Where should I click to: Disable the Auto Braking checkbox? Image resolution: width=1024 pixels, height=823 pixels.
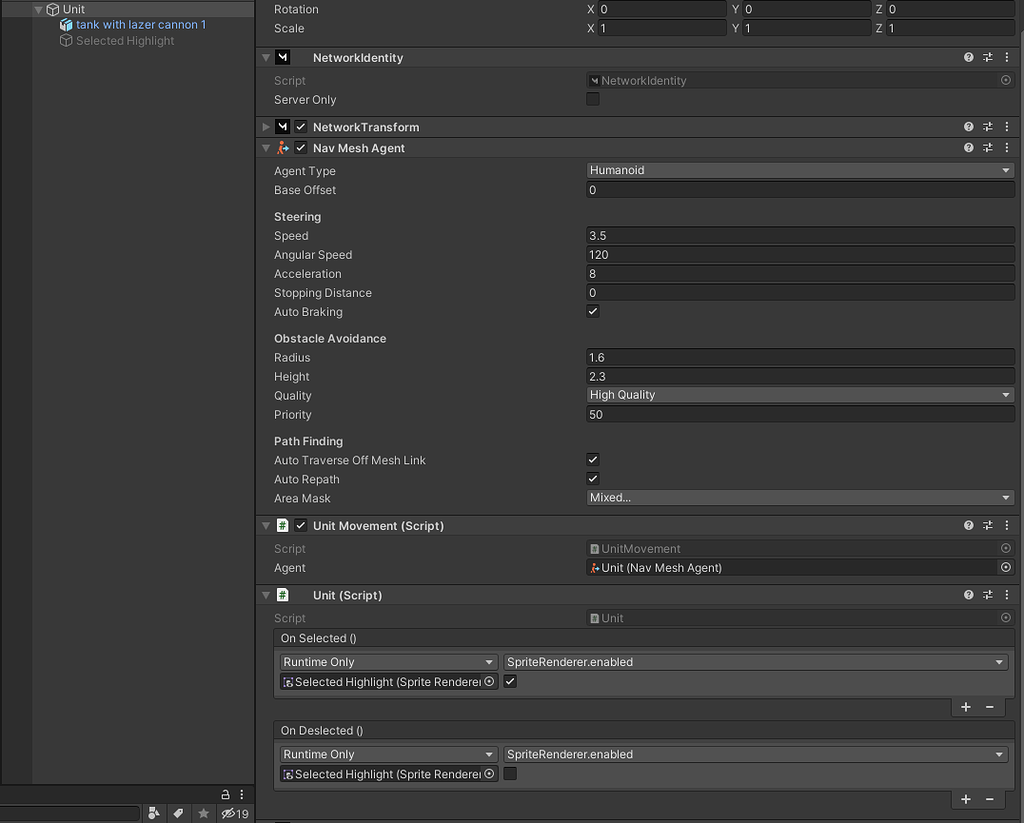(x=593, y=311)
